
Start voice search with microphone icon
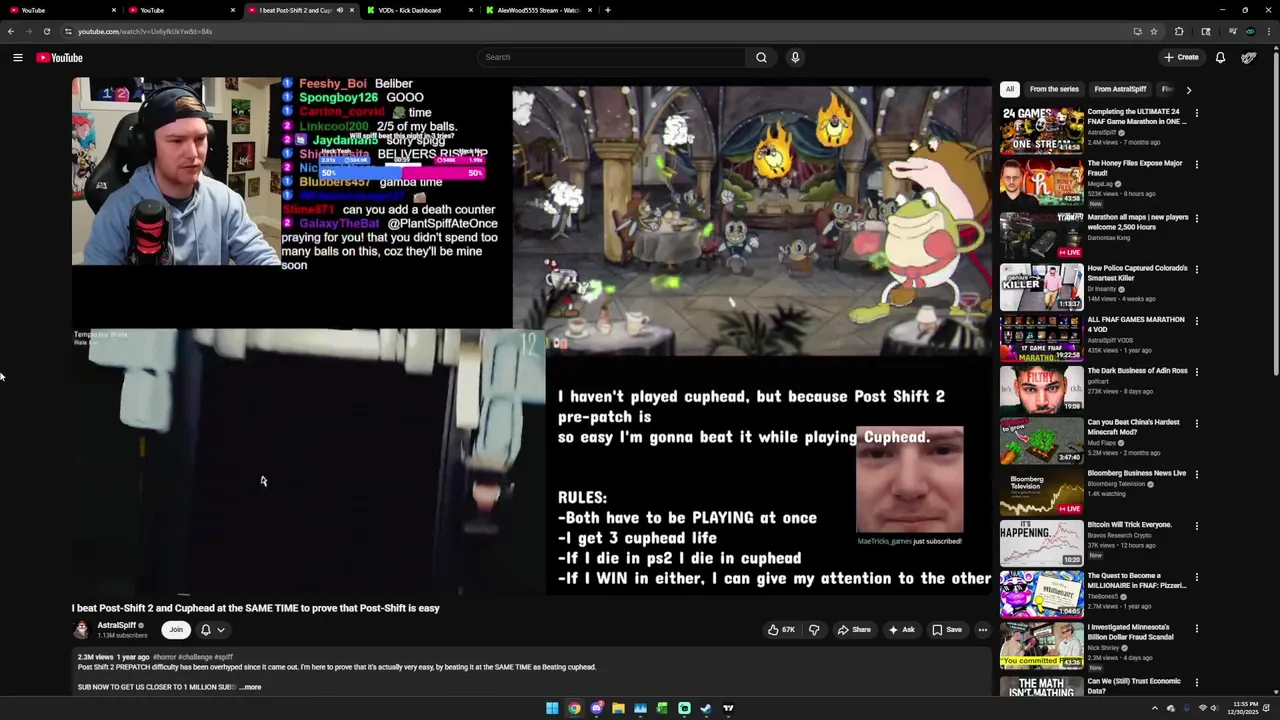(795, 57)
